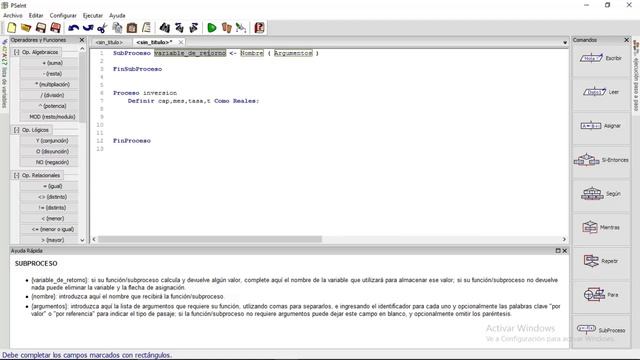The height and width of the screenshot is (360, 640).
Task: Close the Comandos panel
Action: [x=627, y=40]
